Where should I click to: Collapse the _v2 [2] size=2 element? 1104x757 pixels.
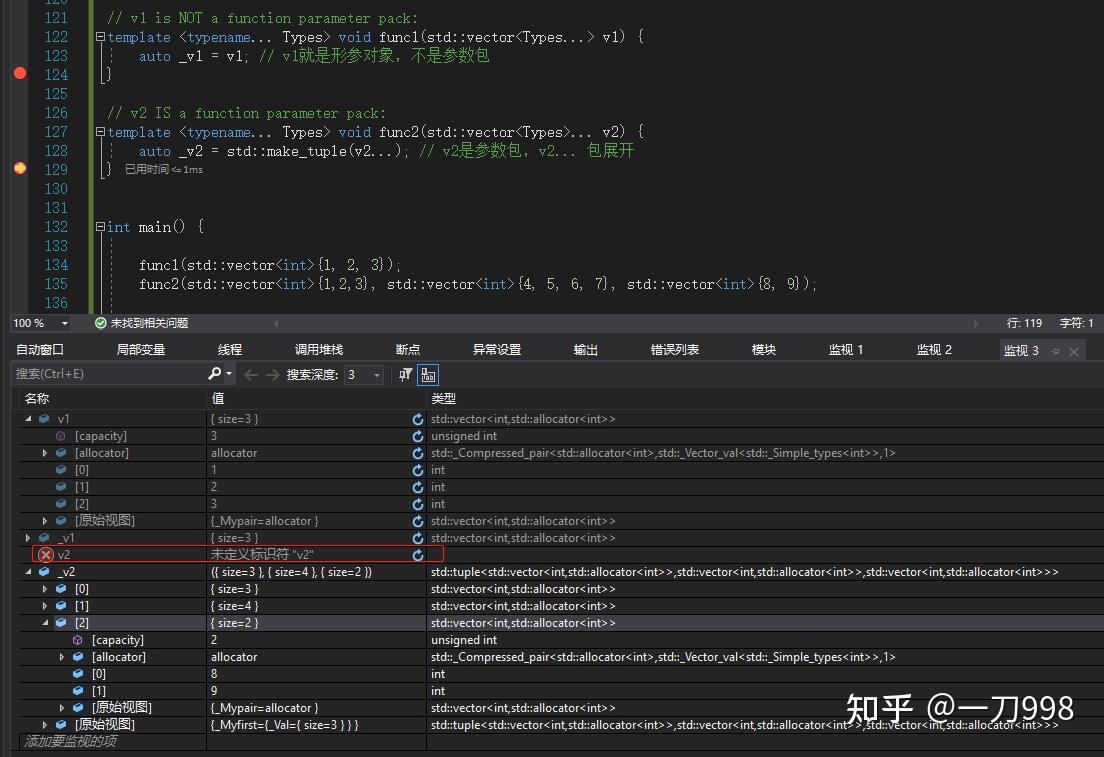(x=45, y=623)
